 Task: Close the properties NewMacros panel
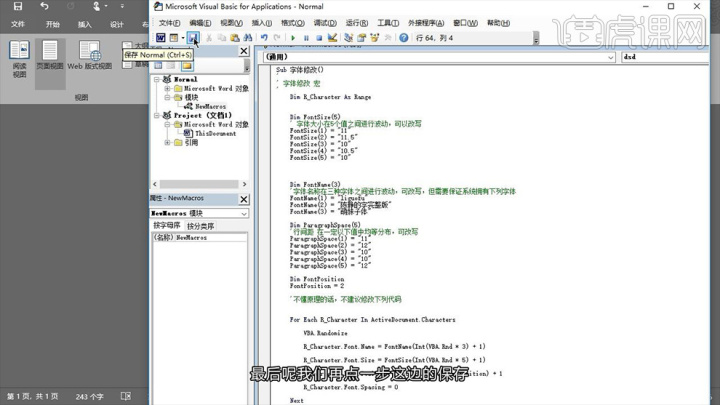click(x=244, y=199)
